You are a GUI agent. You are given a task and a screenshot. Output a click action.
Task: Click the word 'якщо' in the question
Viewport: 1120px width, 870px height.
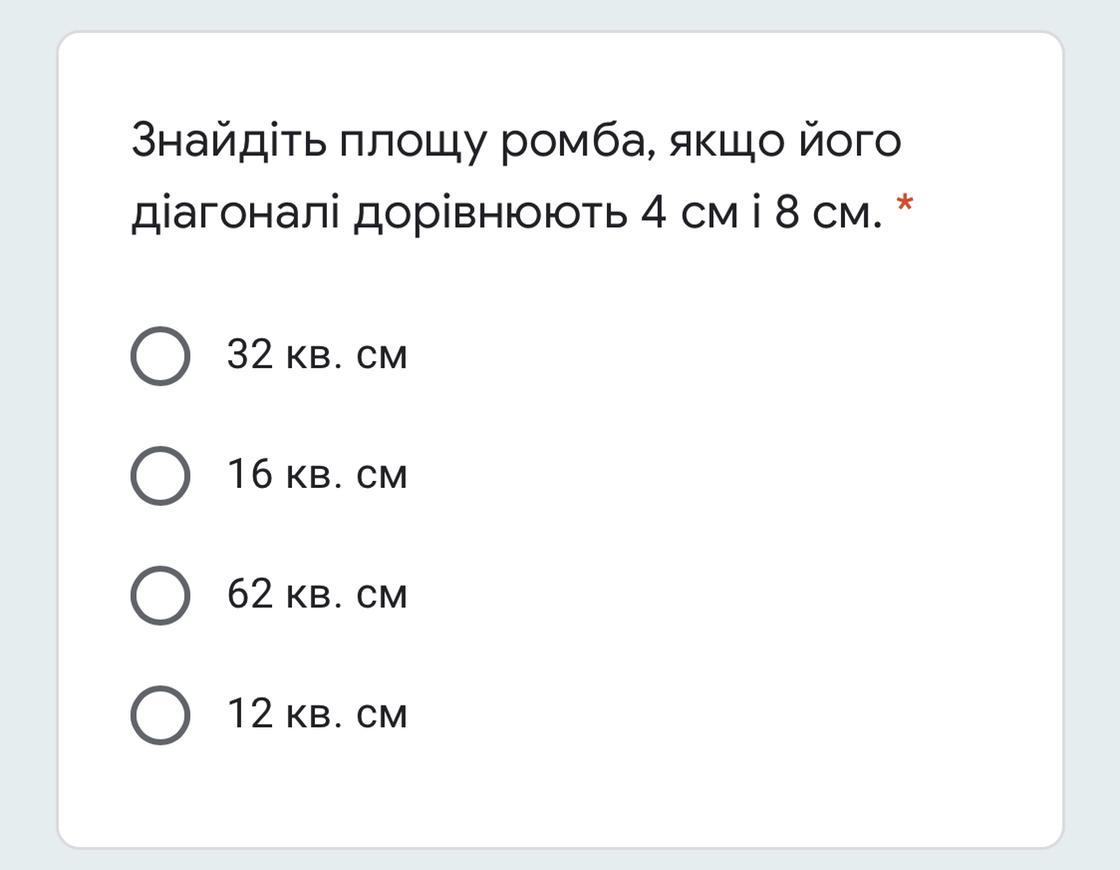coord(726,141)
